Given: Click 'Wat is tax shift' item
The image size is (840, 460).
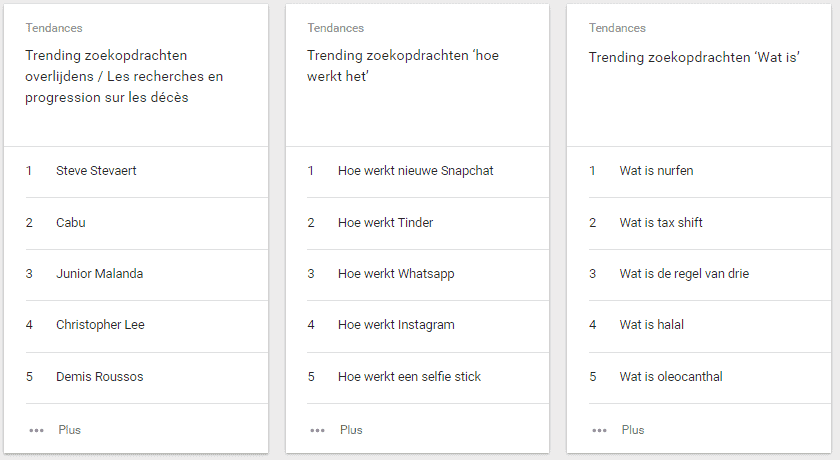Looking at the screenshot, I should point(661,223).
